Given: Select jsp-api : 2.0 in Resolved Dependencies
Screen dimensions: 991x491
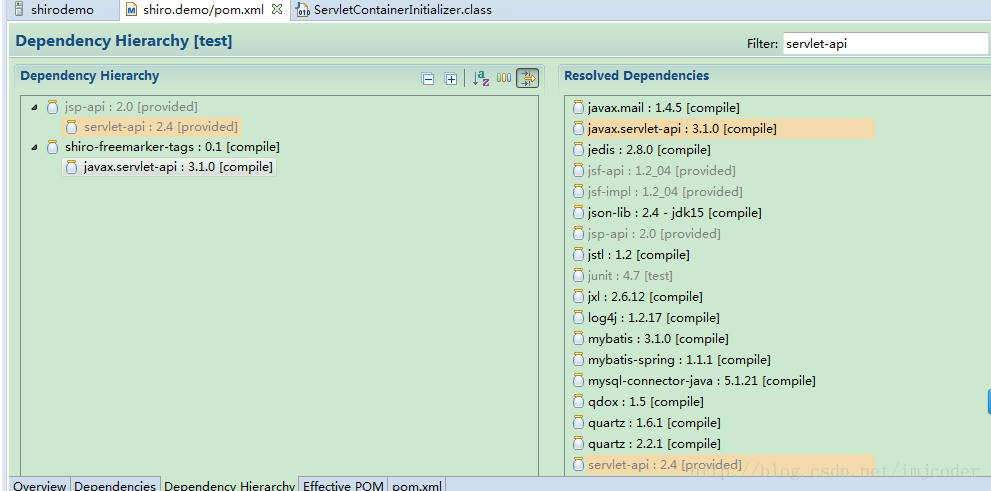Looking at the screenshot, I should click(x=654, y=233).
